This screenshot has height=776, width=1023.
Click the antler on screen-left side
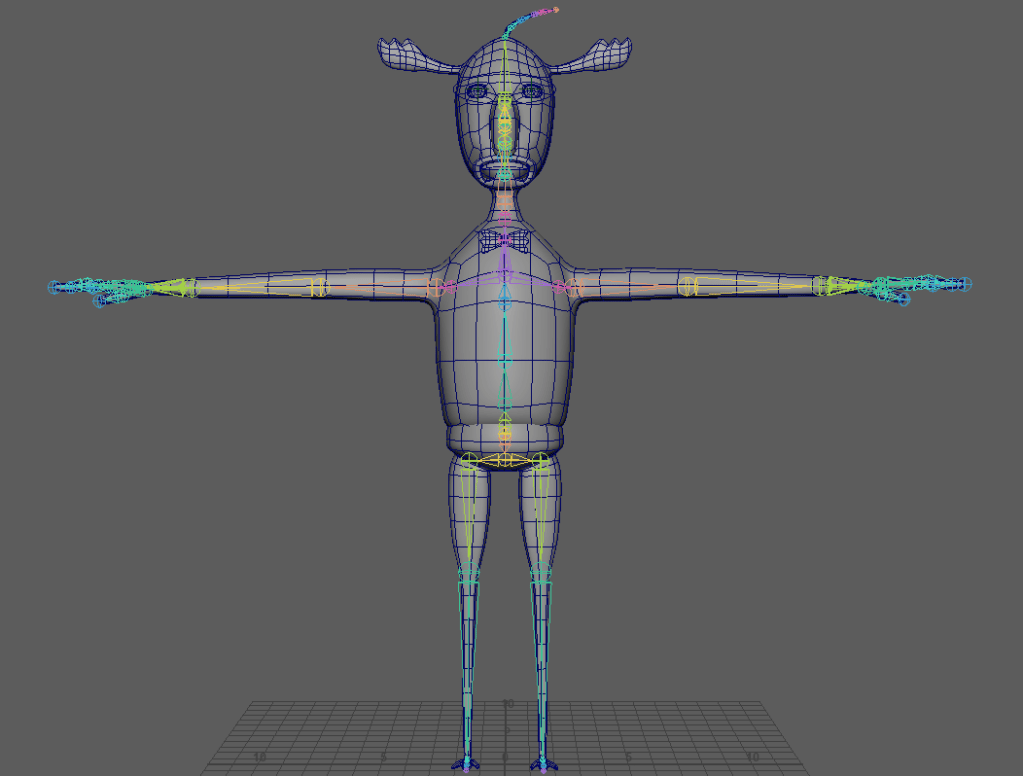(x=410, y=56)
